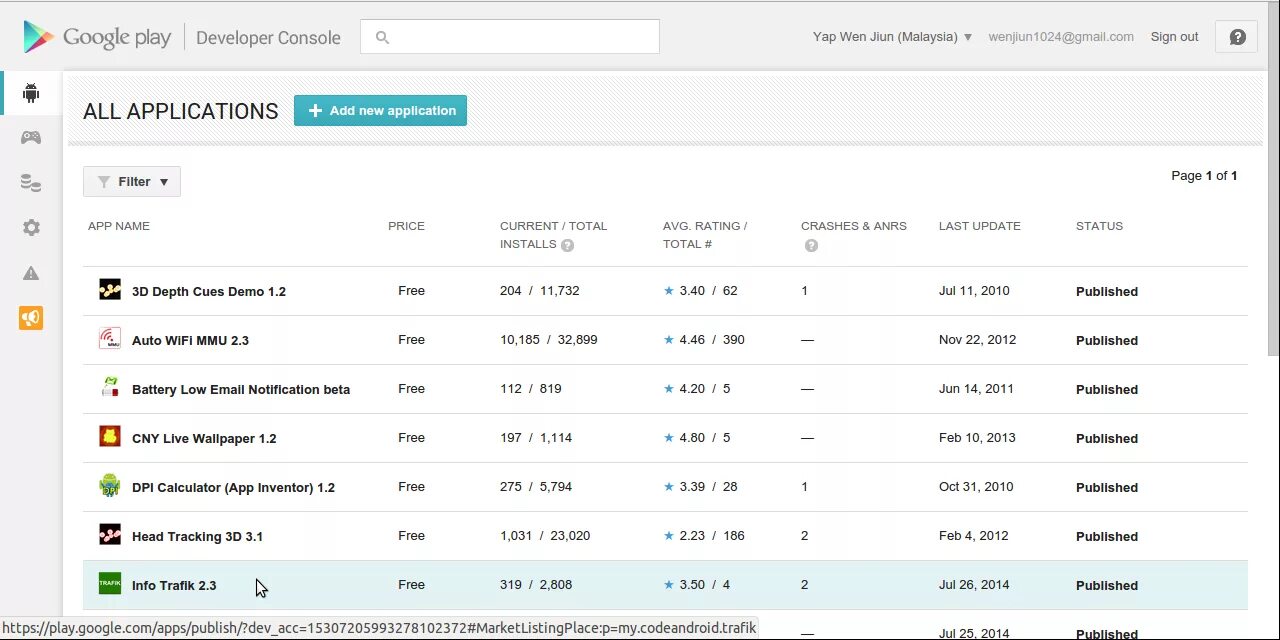
Task: Click the LAST UPDATE column header
Action: point(980,226)
